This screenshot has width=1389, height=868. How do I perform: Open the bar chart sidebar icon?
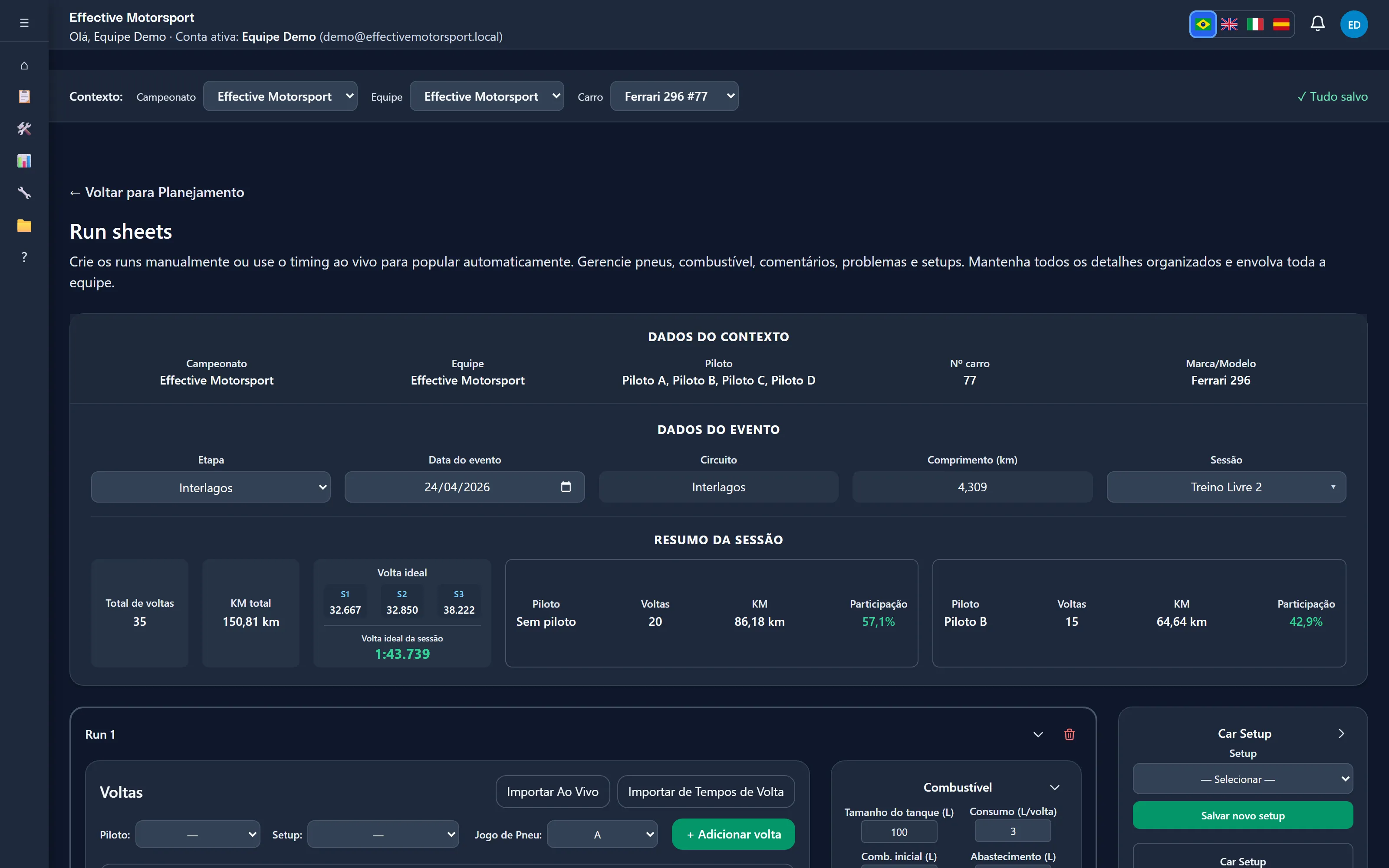(24, 161)
